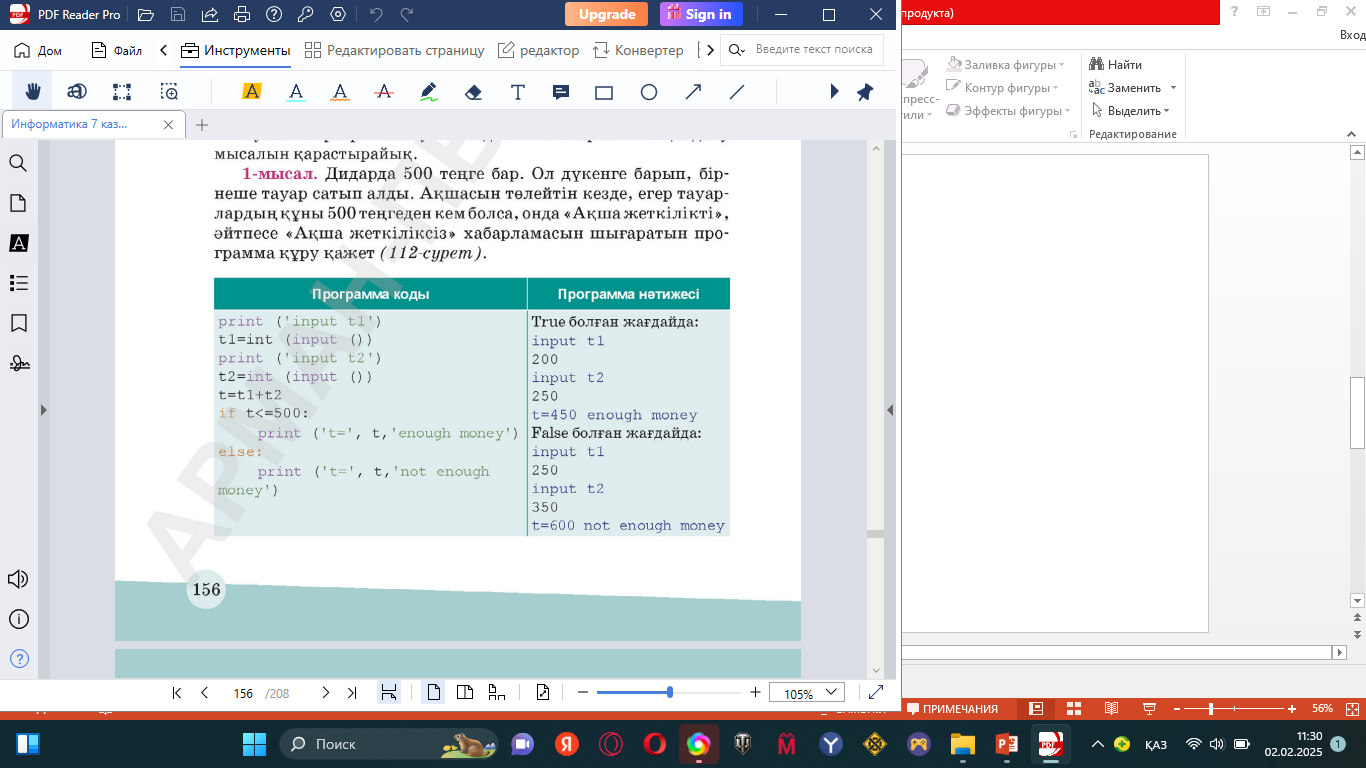Open bookmarks panel in left sidebar

click(18, 323)
